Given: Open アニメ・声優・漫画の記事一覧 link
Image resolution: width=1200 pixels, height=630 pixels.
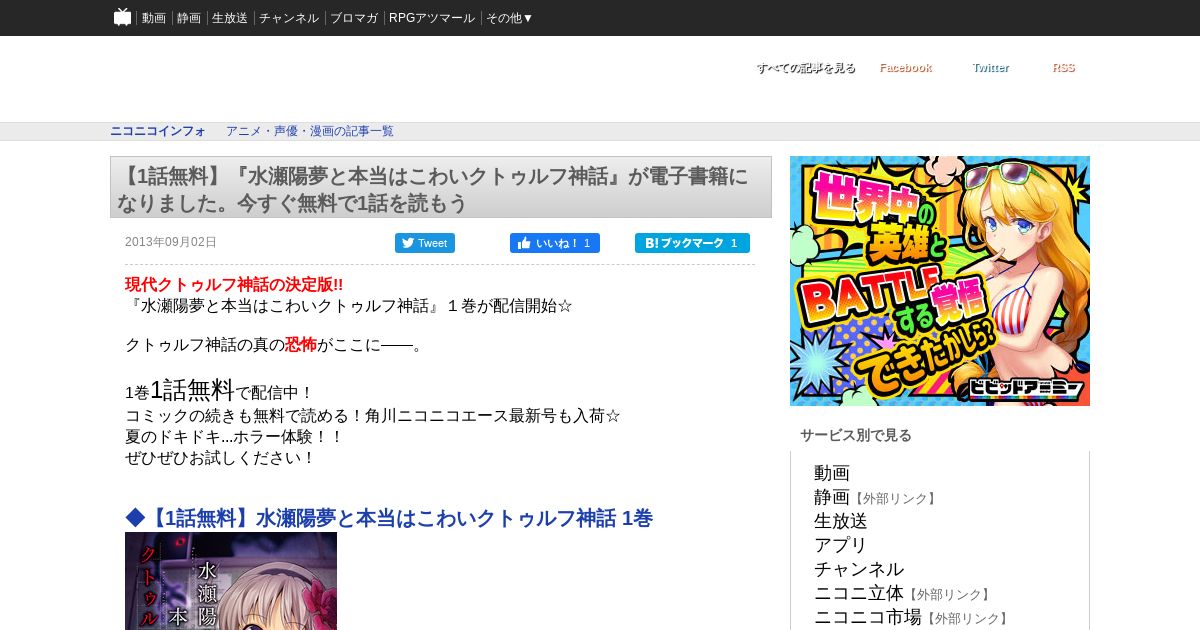Looking at the screenshot, I should 310,131.
